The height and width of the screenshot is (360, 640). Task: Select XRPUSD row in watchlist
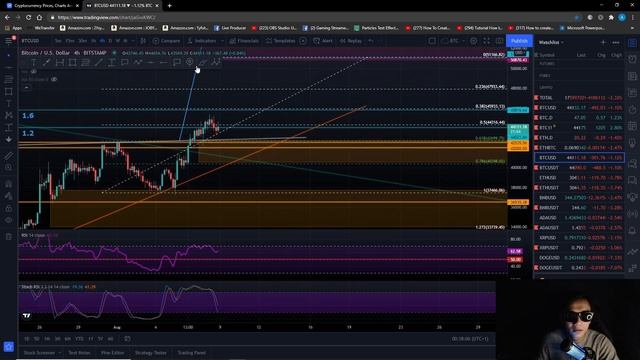(x=579, y=238)
